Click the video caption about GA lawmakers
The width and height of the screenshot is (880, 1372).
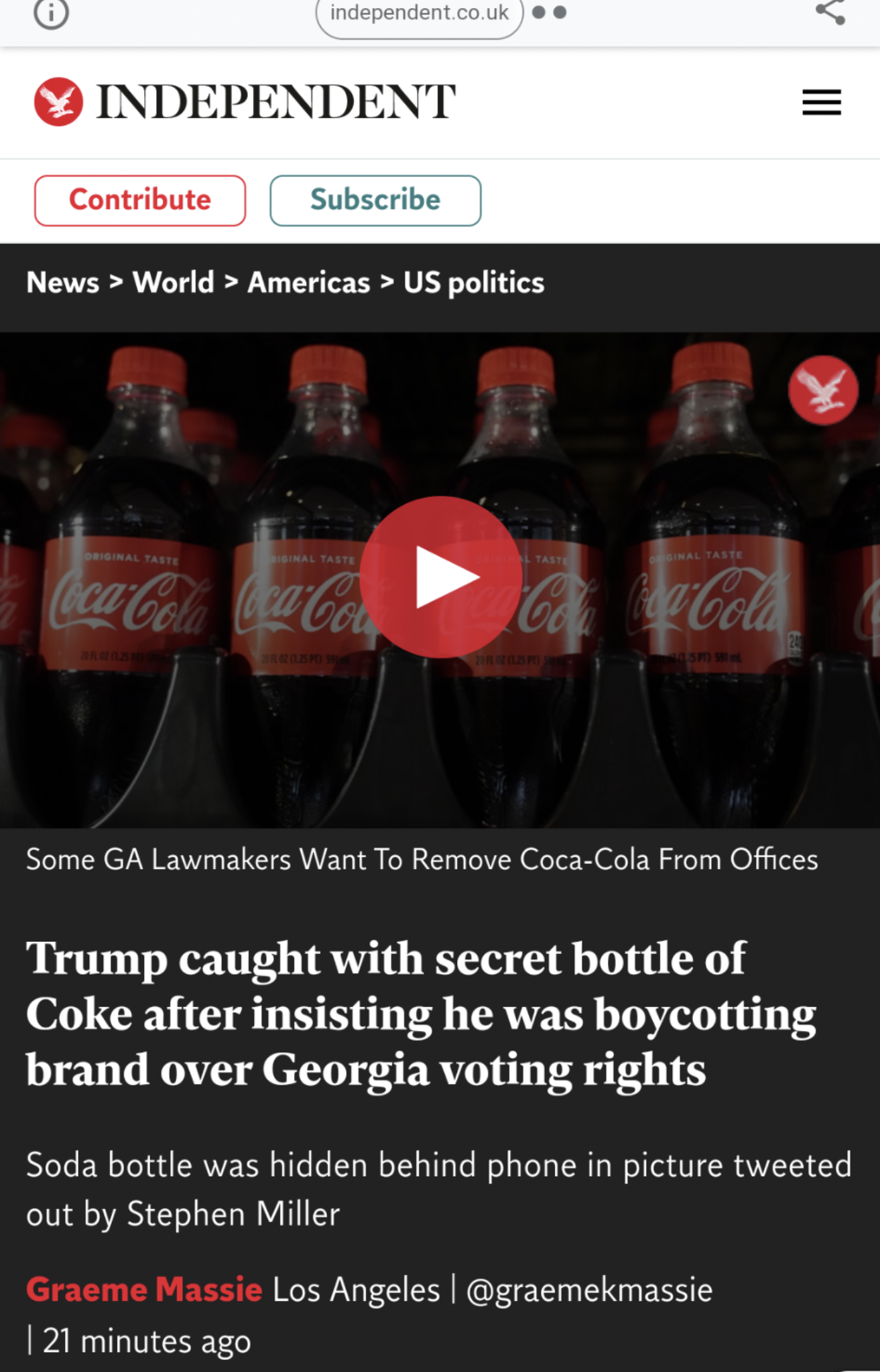point(422,860)
